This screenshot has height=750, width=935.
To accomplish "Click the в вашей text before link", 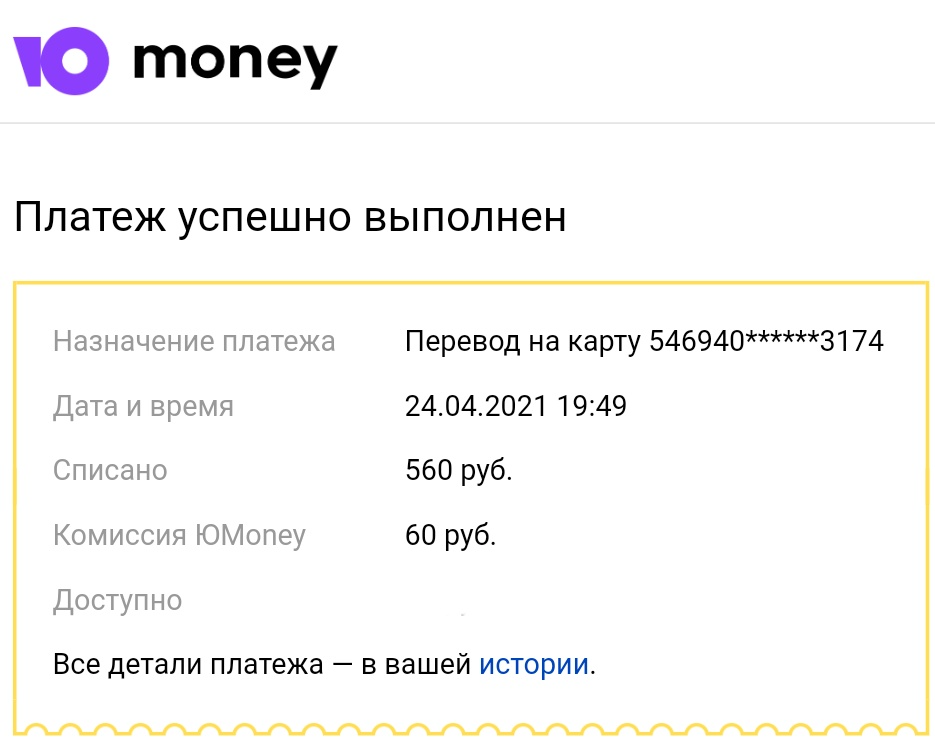I will [416, 664].
